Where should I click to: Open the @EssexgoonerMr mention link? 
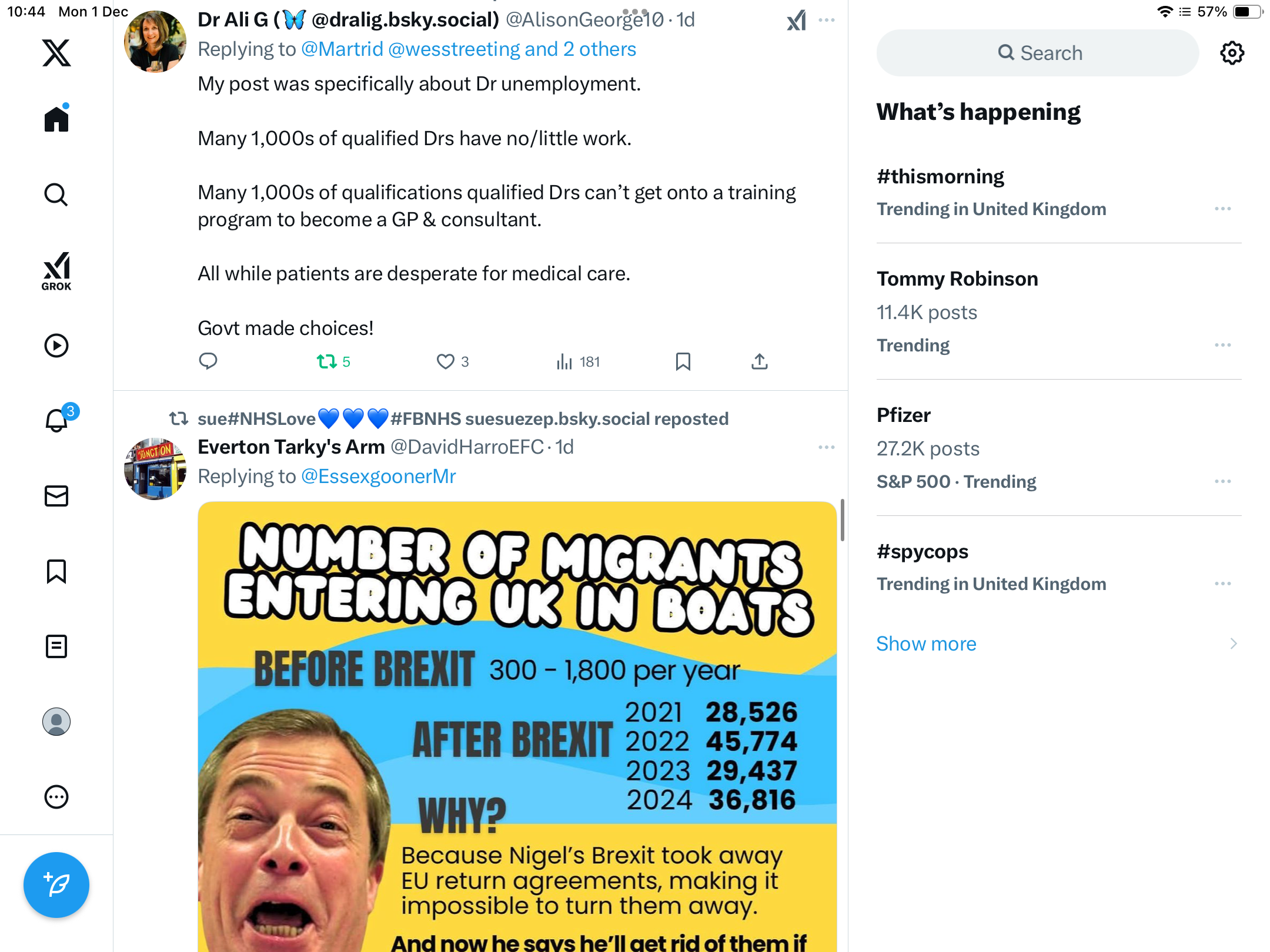coord(378,476)
